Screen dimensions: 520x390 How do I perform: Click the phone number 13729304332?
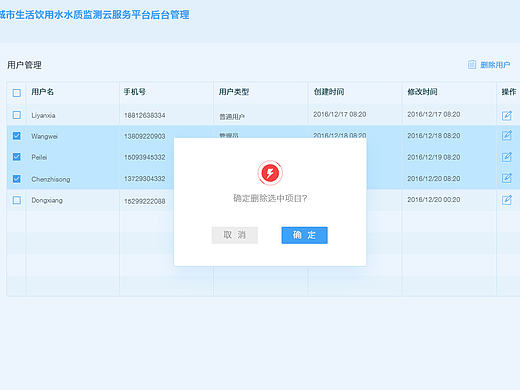pyautogui.click(x=145, y=179)
